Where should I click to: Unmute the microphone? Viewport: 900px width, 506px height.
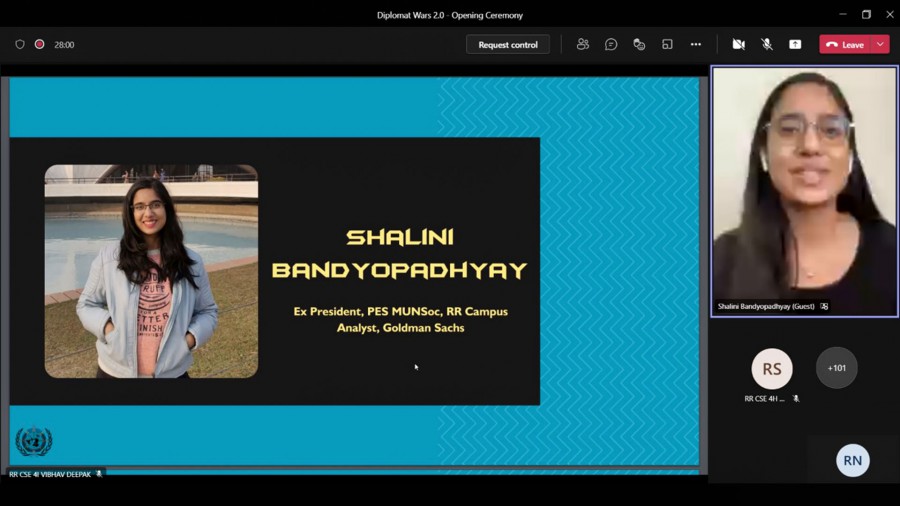point(767,44)
